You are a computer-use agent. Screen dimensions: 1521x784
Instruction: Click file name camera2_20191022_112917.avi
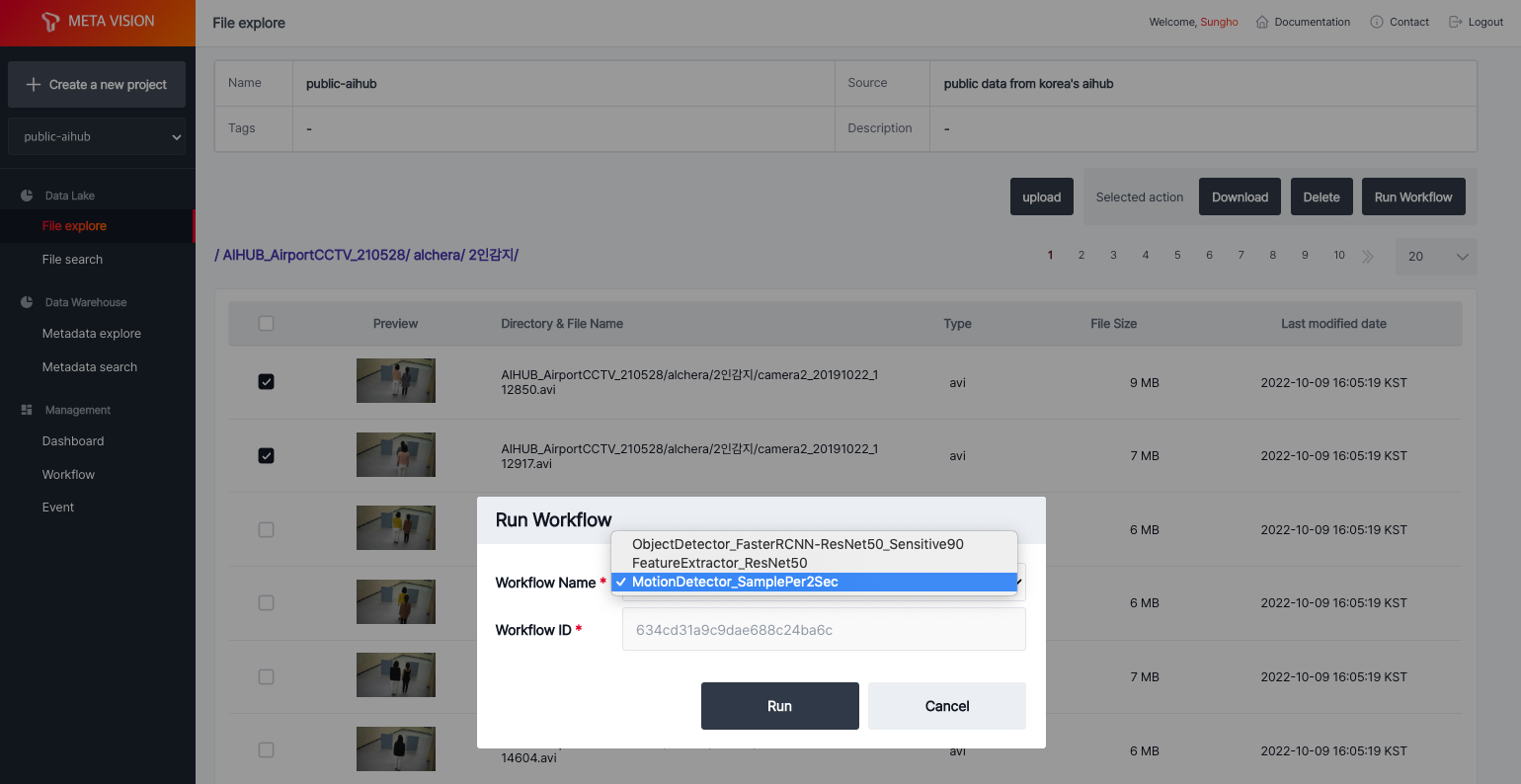coord(689,456)
